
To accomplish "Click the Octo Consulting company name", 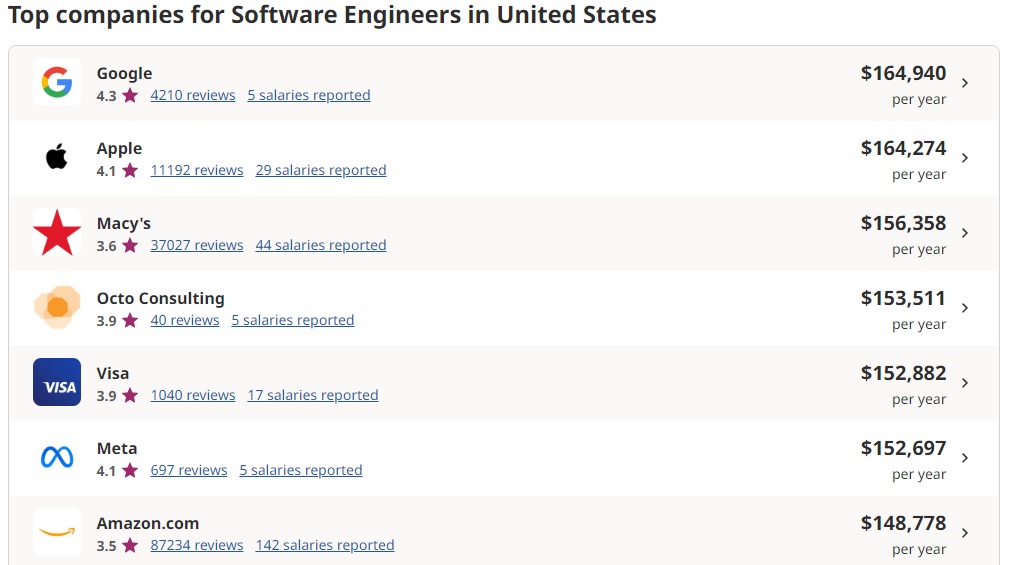I will click(x=161, y=298).
